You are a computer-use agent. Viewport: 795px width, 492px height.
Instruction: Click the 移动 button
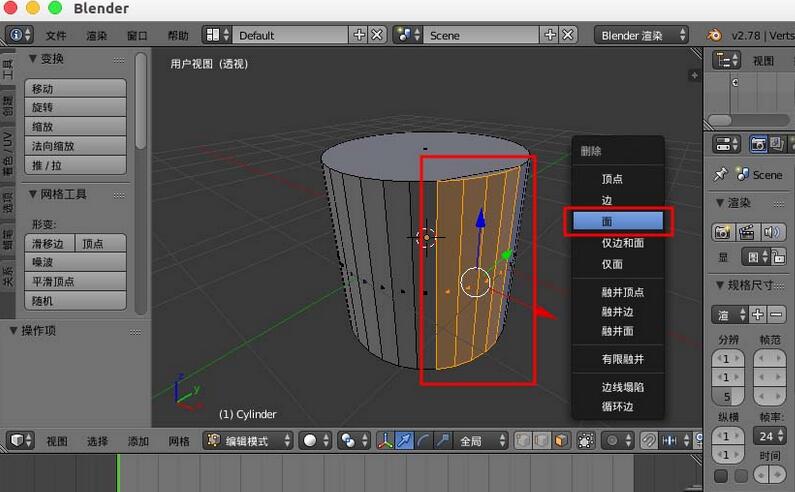(x=75, y=88)
